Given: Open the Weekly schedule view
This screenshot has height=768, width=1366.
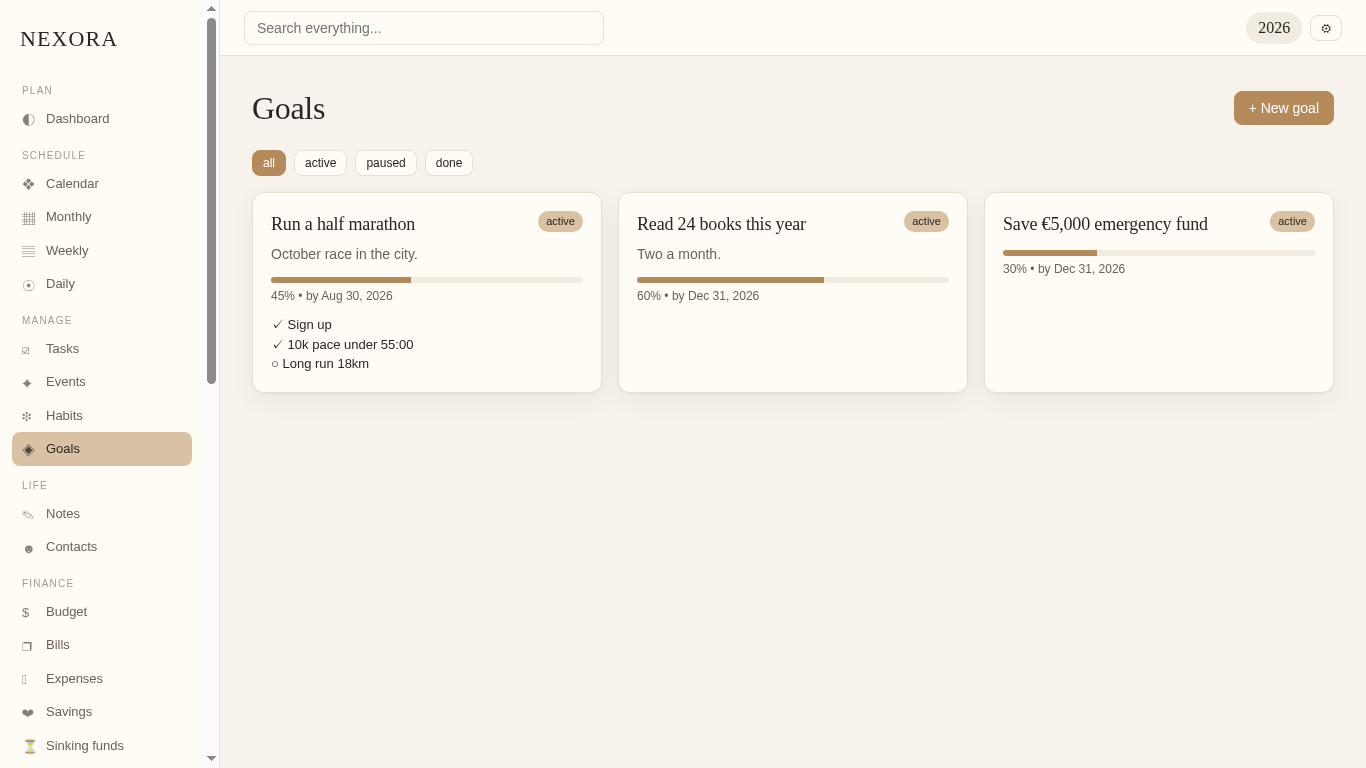Looking at the screenshot, I should click(102, 251).
